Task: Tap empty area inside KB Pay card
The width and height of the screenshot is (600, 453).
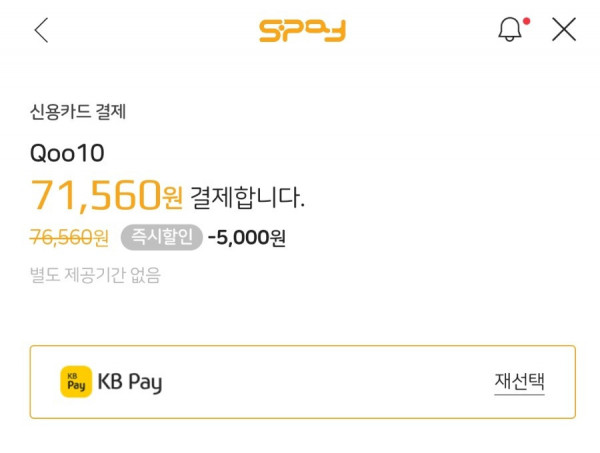Action: pos(325,382)
